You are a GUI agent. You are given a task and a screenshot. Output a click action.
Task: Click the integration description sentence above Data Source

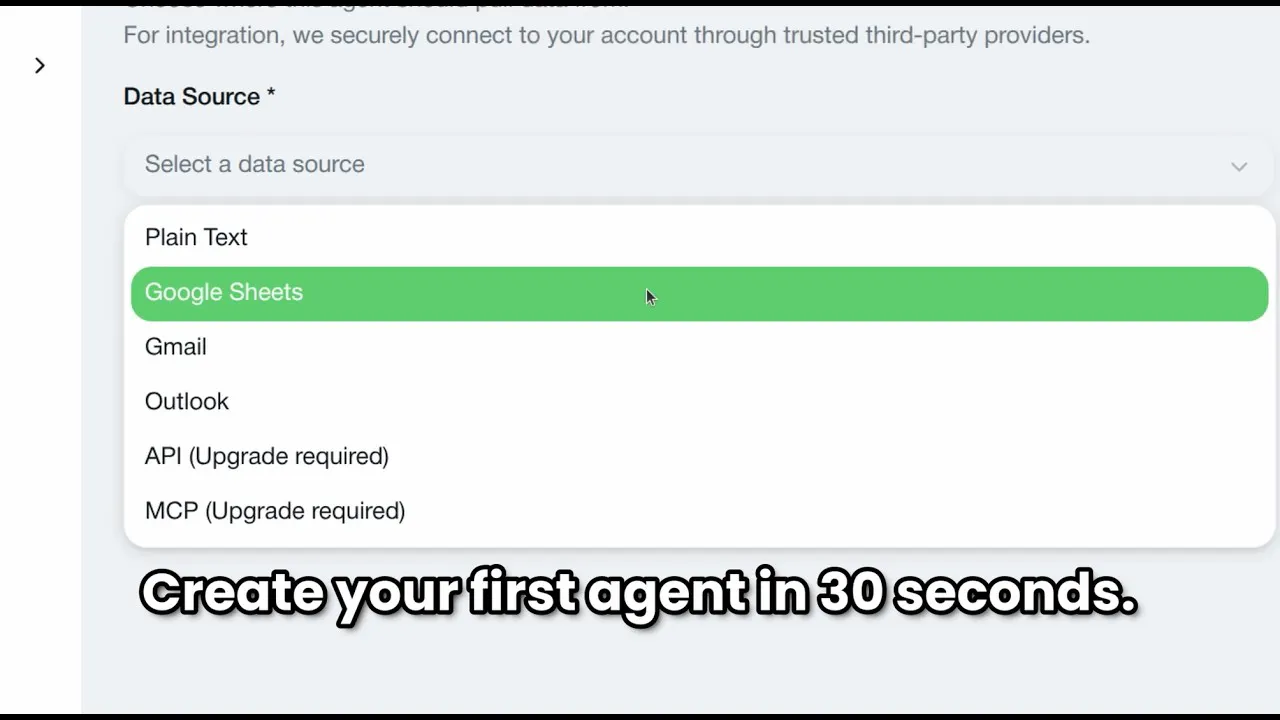[x=606, y=36]
